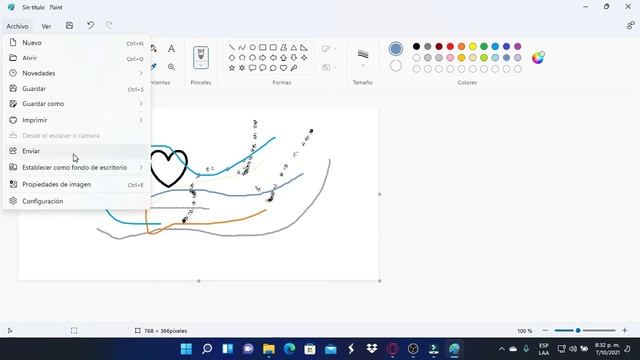Click Guardar in the Archivo menu
Viewport: 640px width, 360px height.
pos(77,89)
